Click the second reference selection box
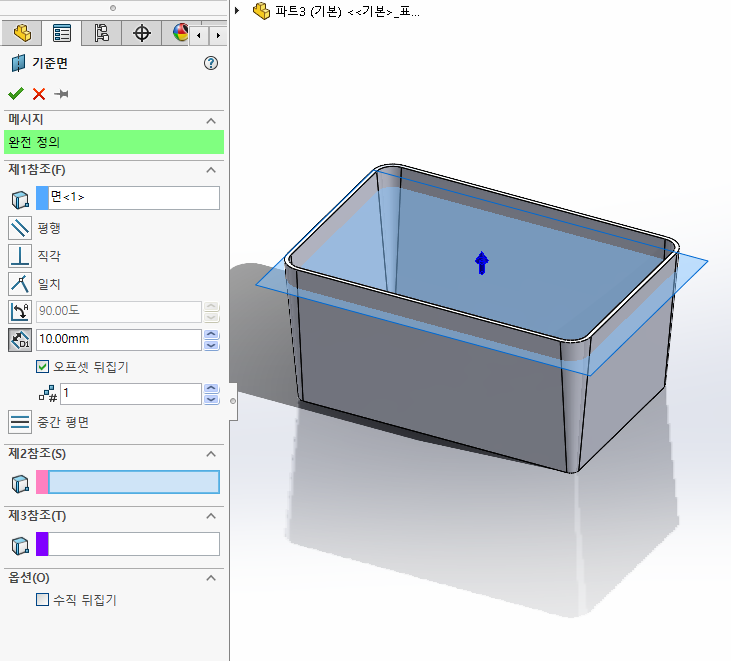Image resolution: width=731 pixels, height=661 pixels. pyautogui.click(x=134, y=482)
